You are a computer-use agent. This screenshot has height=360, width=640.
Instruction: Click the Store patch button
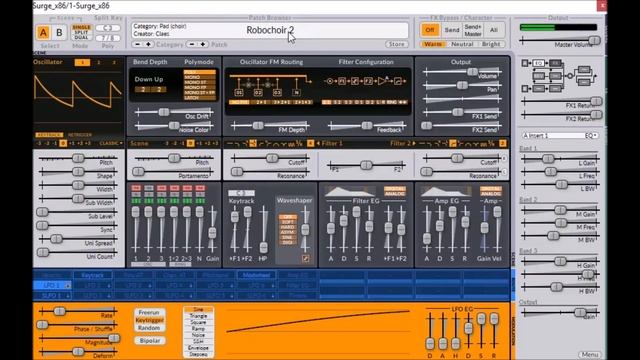[396, 44]
